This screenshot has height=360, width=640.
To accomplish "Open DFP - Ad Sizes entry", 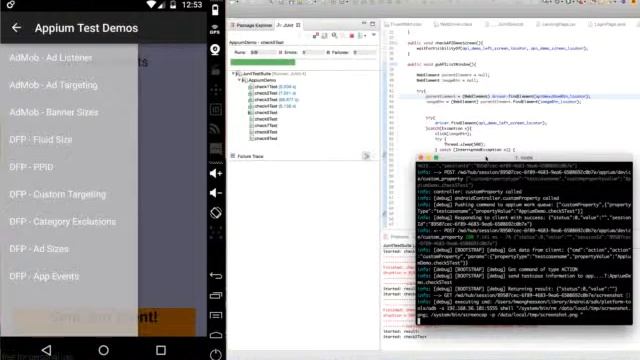I will tap(39, 249).
